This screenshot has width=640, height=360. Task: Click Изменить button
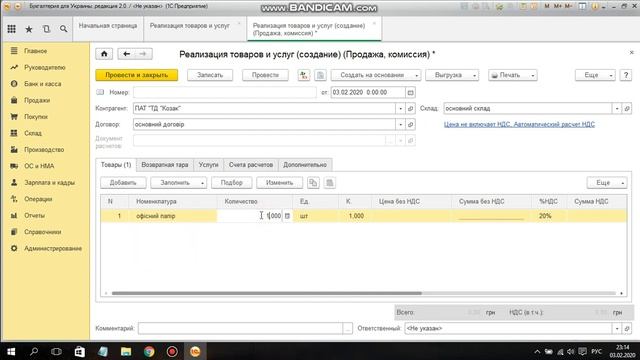click(x=280, y=183)
